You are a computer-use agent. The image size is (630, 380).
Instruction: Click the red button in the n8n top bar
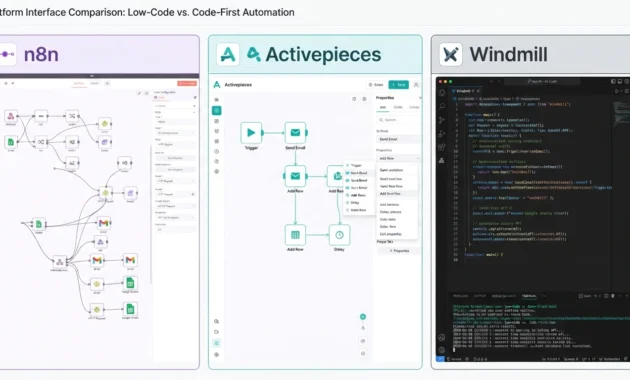[187, 83]
